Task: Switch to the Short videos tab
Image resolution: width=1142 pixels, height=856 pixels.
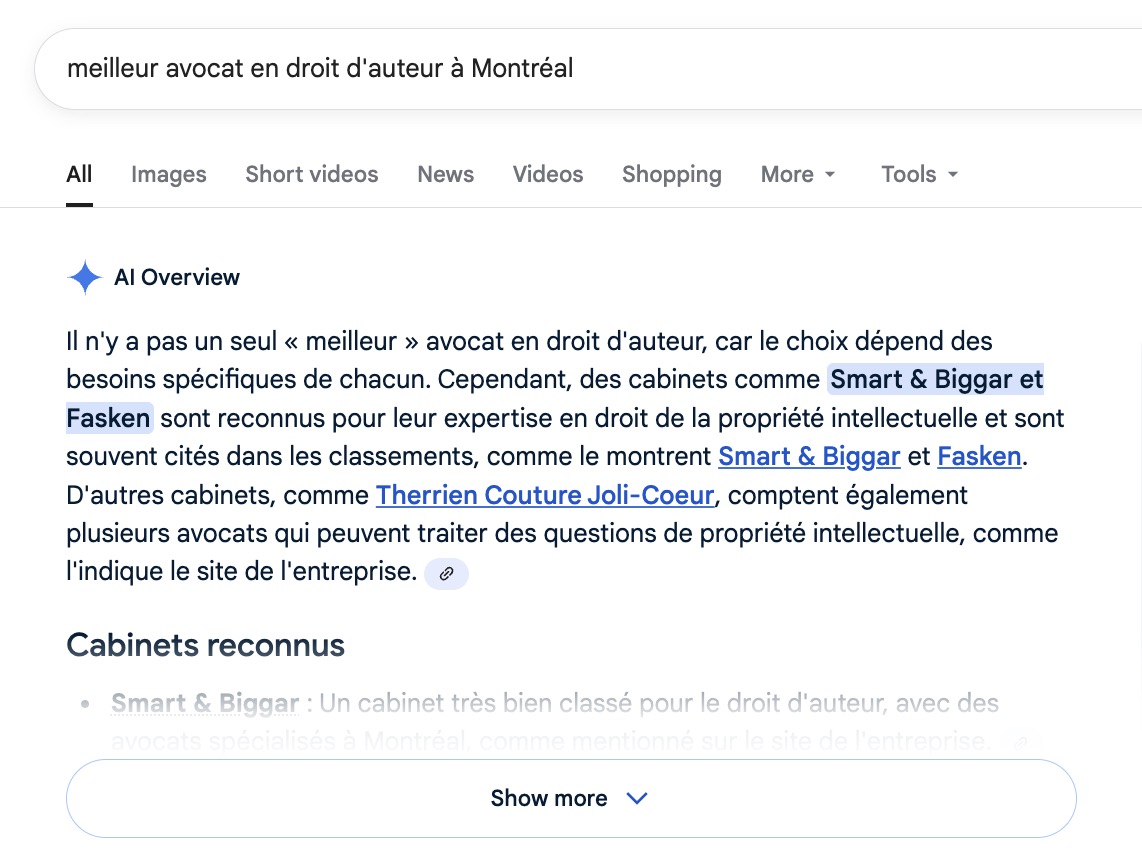Action: pyautogui.click(x=311, y=174)
